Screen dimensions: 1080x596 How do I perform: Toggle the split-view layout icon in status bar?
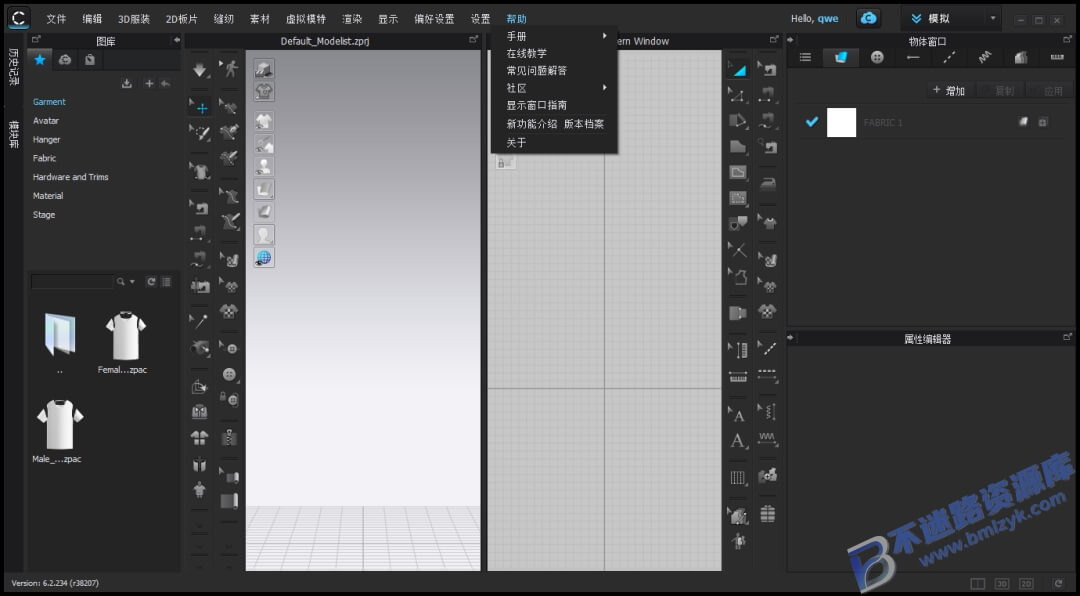[x=977, y=584]
